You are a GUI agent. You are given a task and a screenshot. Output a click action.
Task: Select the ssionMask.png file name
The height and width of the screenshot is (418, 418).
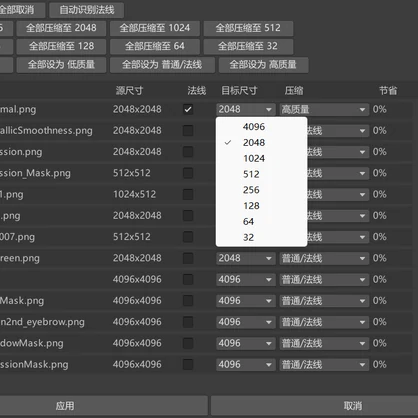point(34,365)
